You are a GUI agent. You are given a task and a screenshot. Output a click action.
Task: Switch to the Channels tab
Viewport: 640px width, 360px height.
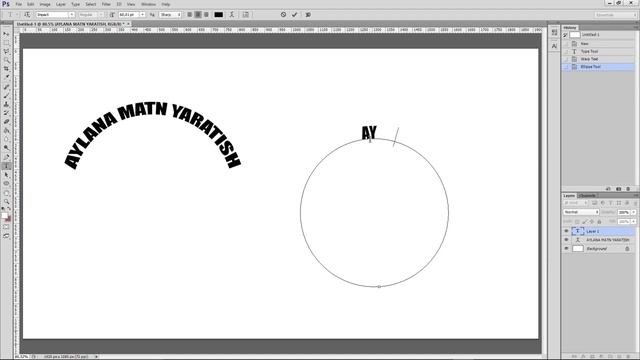pyautogui.click(x=587, y=196)
